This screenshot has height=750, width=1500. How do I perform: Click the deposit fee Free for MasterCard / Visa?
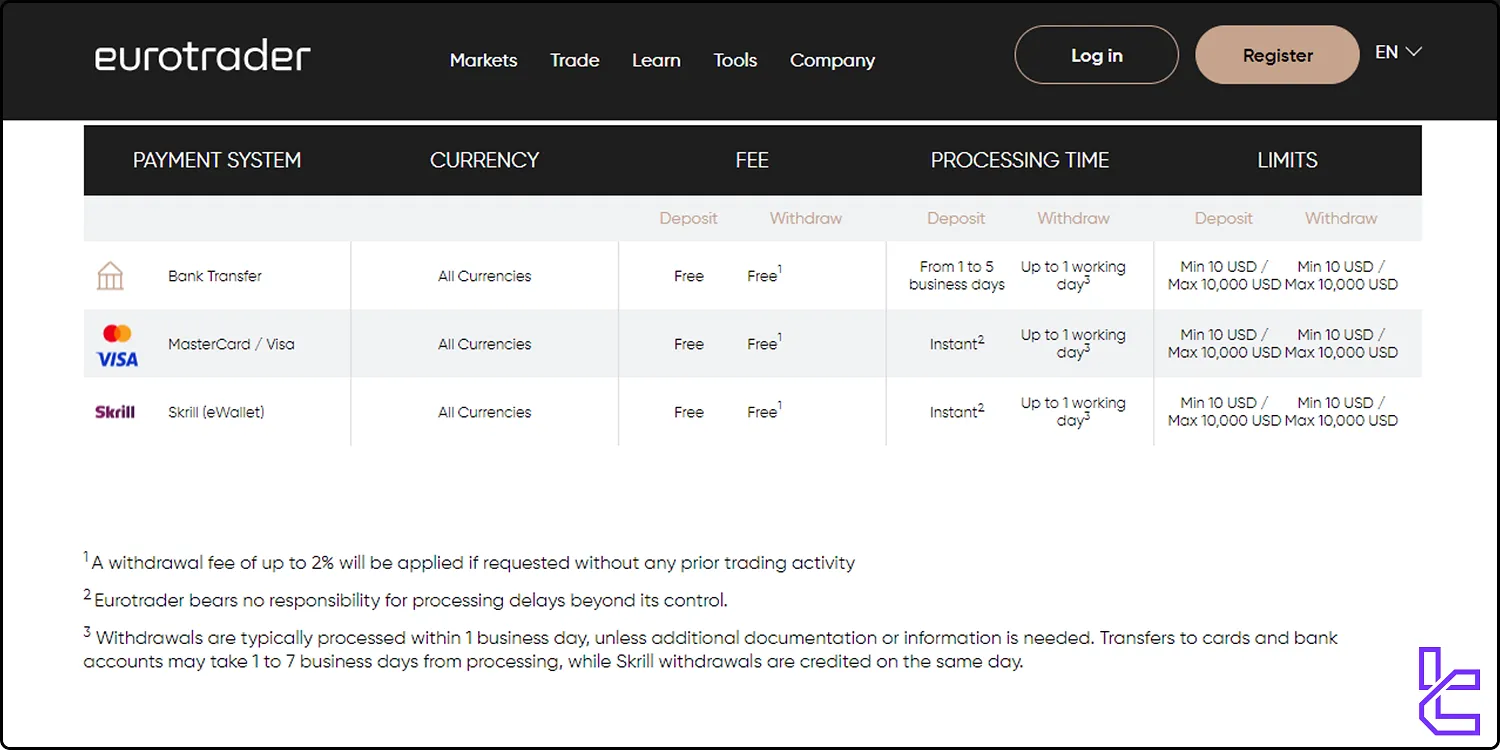coord(689,344)
